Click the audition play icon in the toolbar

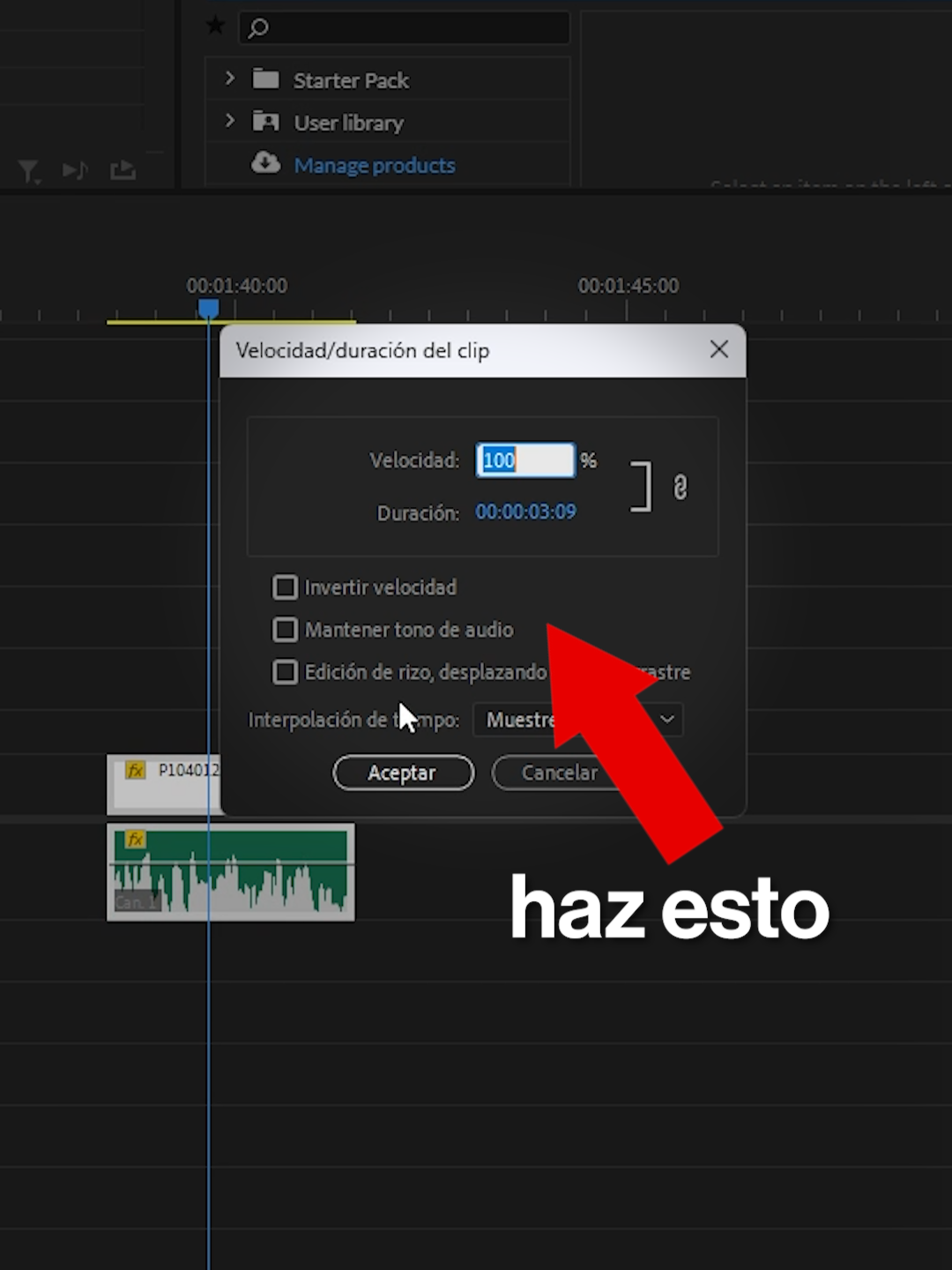(x=75, y=170)
